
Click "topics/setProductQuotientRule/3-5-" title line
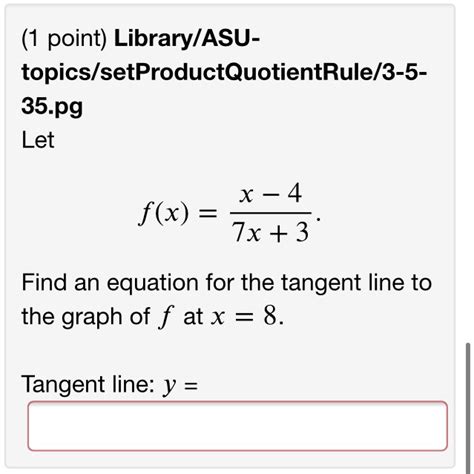(x=224, y=72)
